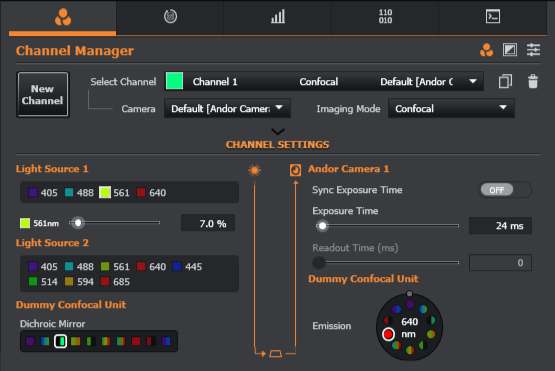Viewport: 555px width, 371px height.
Task: Open the histogram bar chart tab
Action: coord(278,17)
